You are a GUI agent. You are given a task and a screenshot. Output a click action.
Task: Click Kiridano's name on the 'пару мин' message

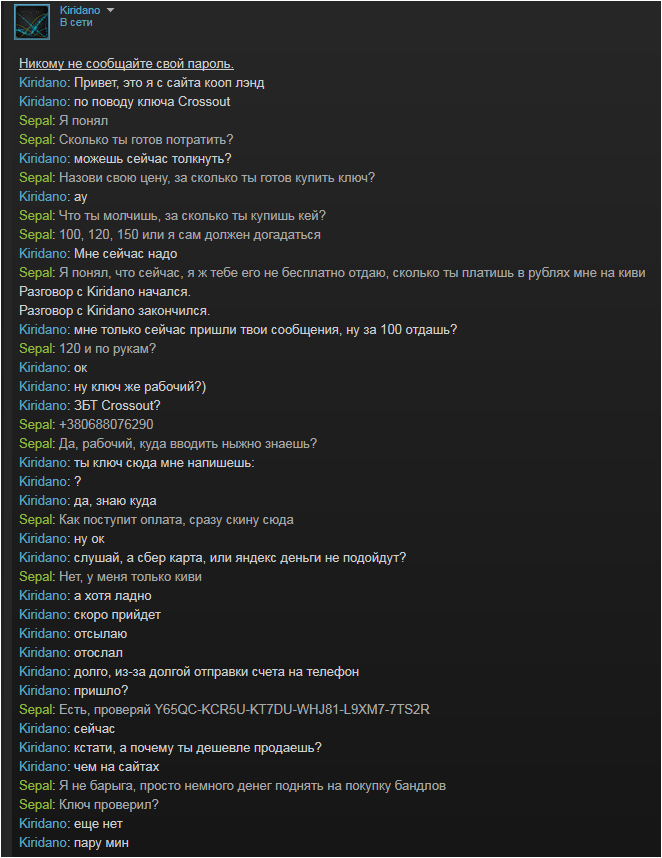click(43, 843)
